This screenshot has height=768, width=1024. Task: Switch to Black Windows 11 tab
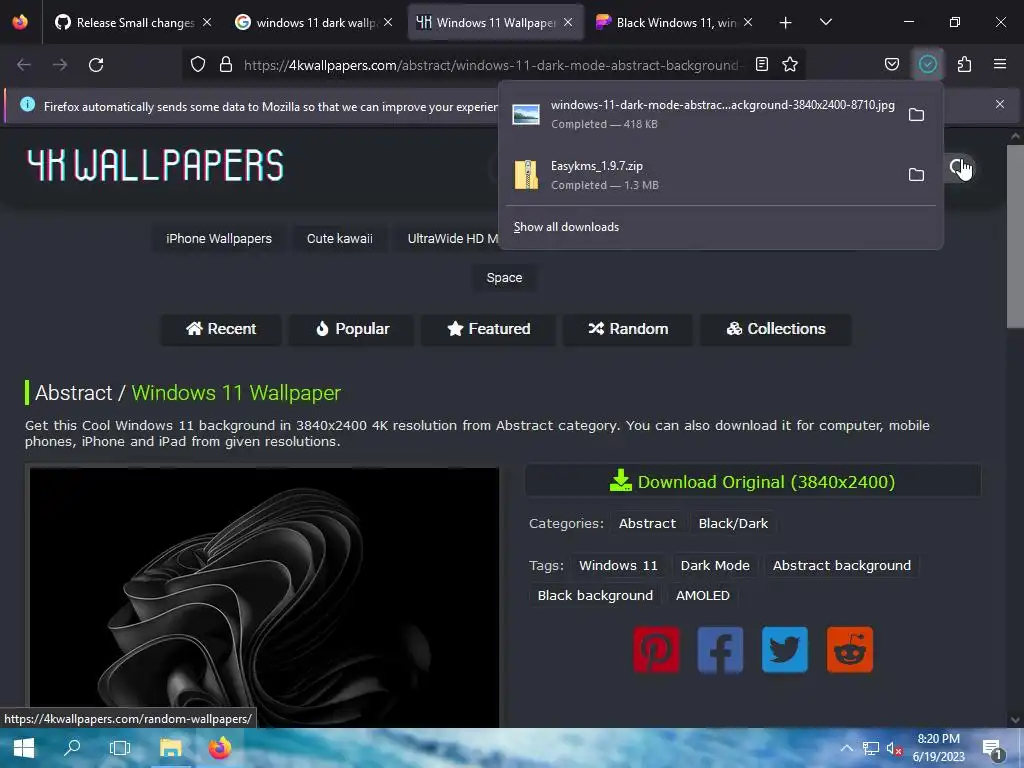point(675,23)
